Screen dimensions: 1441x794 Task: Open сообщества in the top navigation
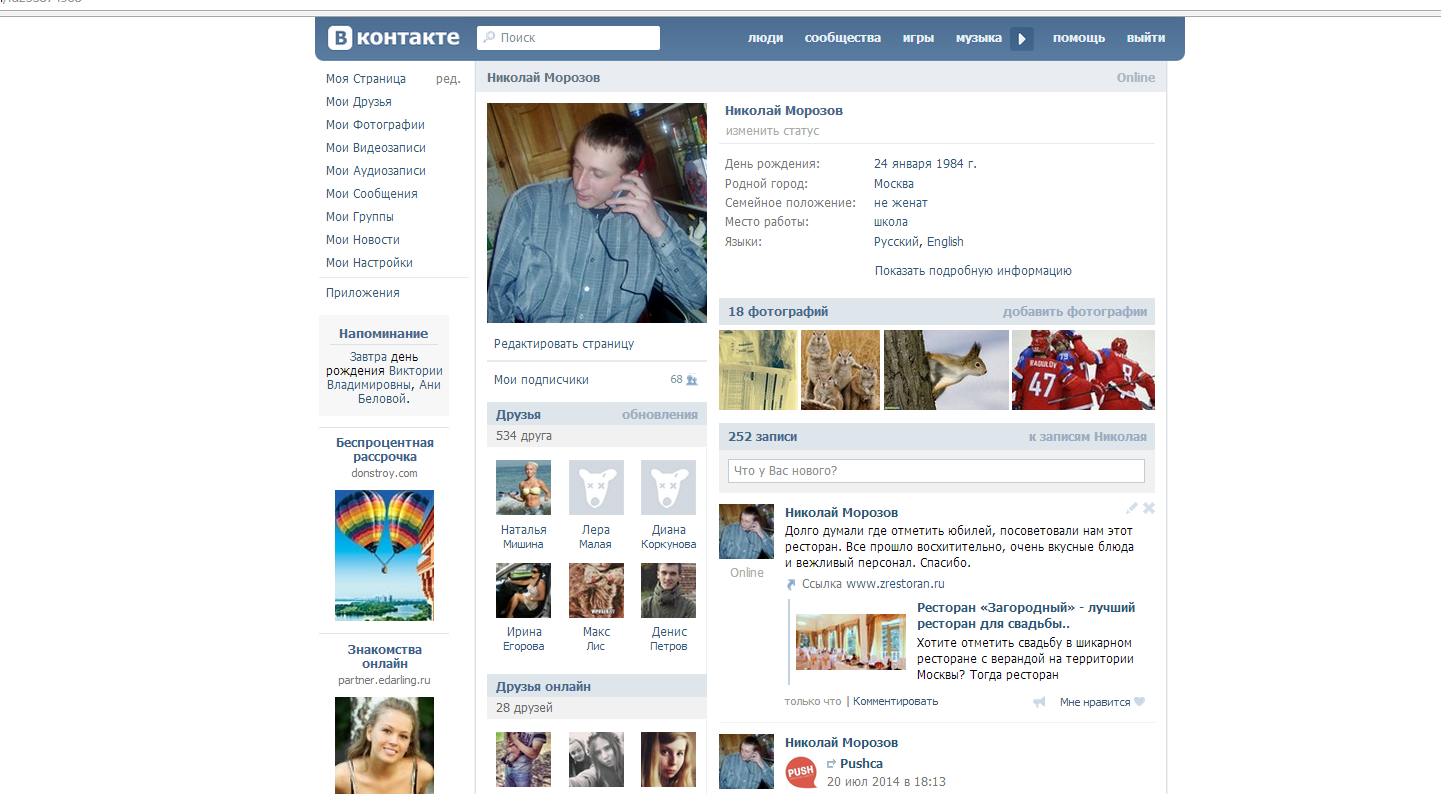843,38
